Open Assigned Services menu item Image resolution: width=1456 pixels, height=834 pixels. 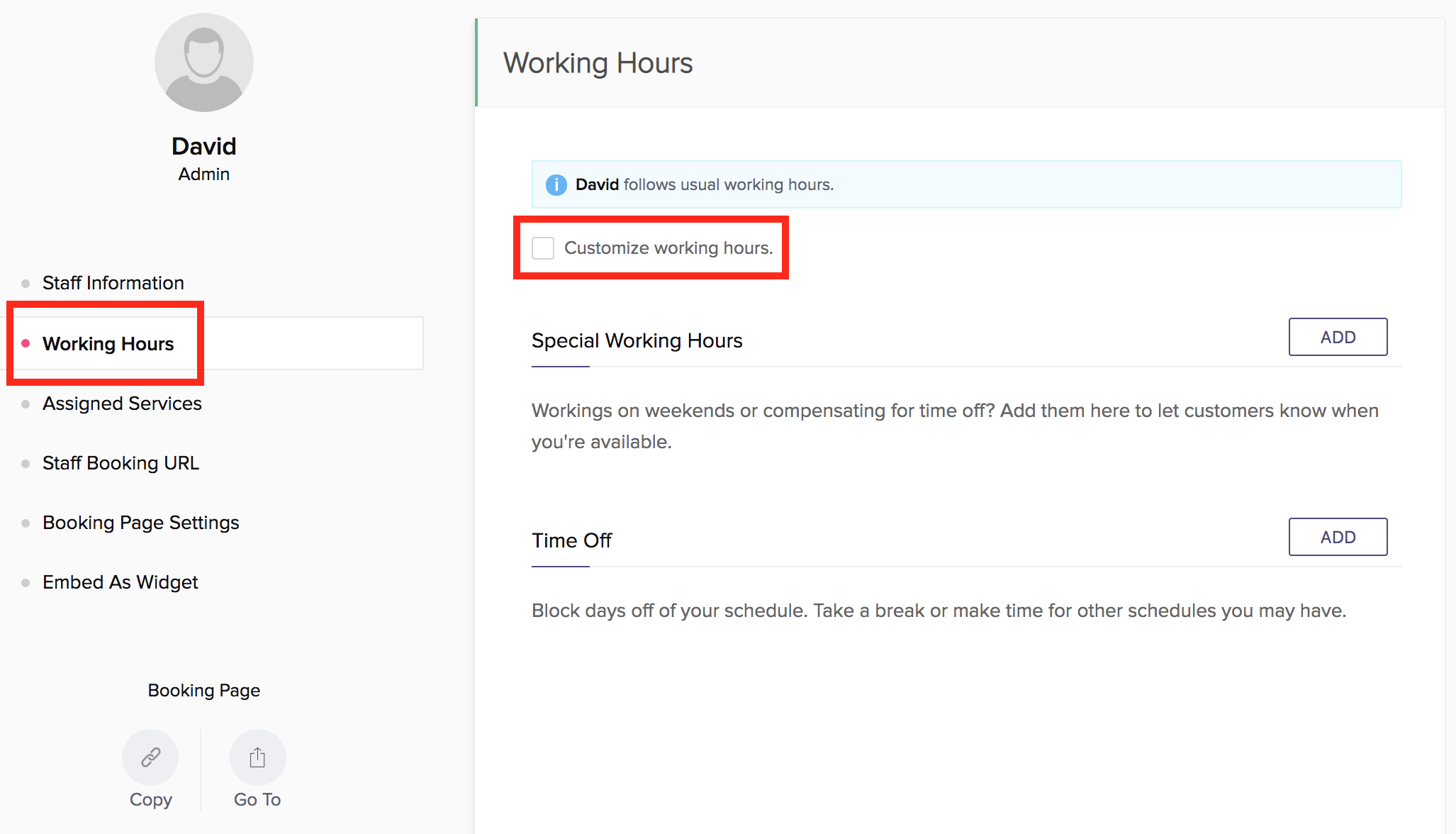pyautogui.click(x=122, y=404)
